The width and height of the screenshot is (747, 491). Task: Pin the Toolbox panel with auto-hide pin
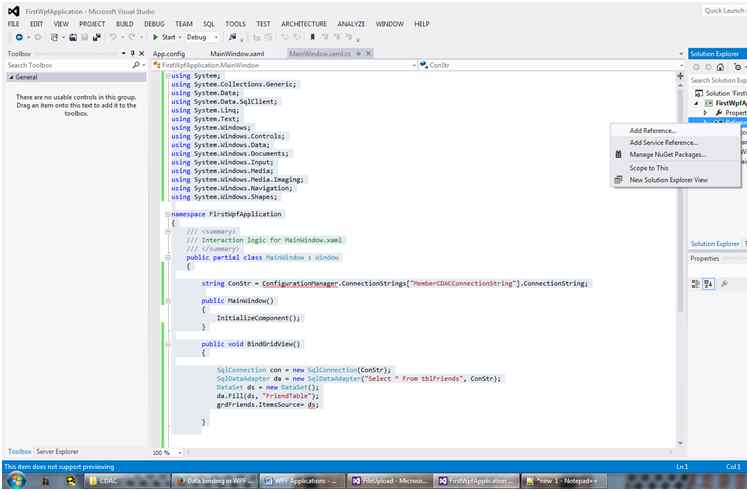point(134,53)
